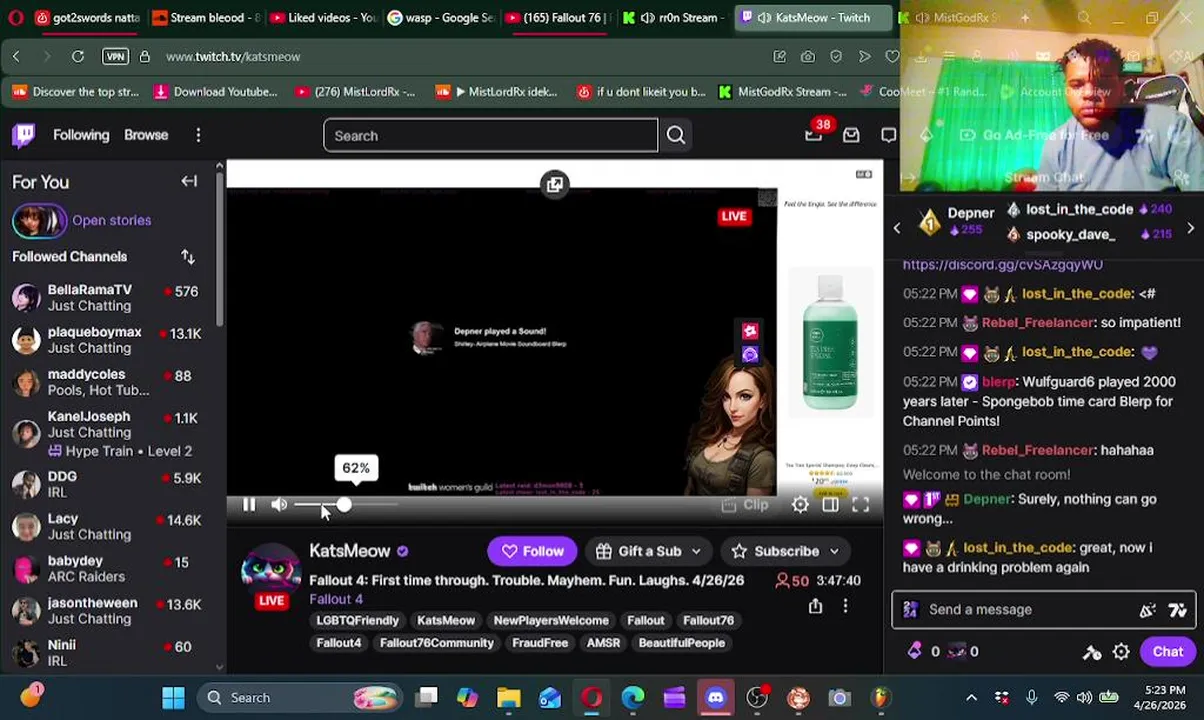The width and height of the screenshot is (1204, 720).
Task: Click the KatsMeow channel avatar
Action: coord(271,571)
